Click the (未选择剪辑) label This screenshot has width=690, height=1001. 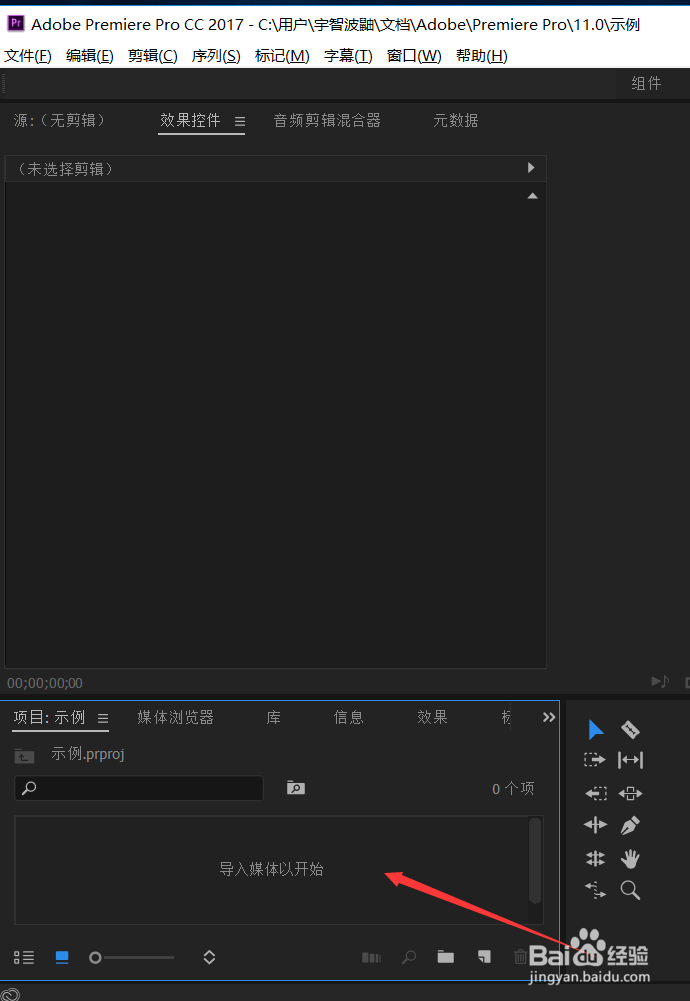[64, 169]
